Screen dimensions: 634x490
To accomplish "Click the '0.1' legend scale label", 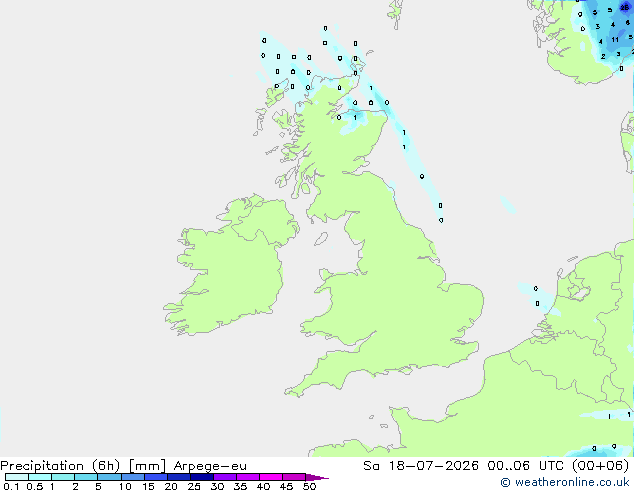I will (x=11, y=486).
